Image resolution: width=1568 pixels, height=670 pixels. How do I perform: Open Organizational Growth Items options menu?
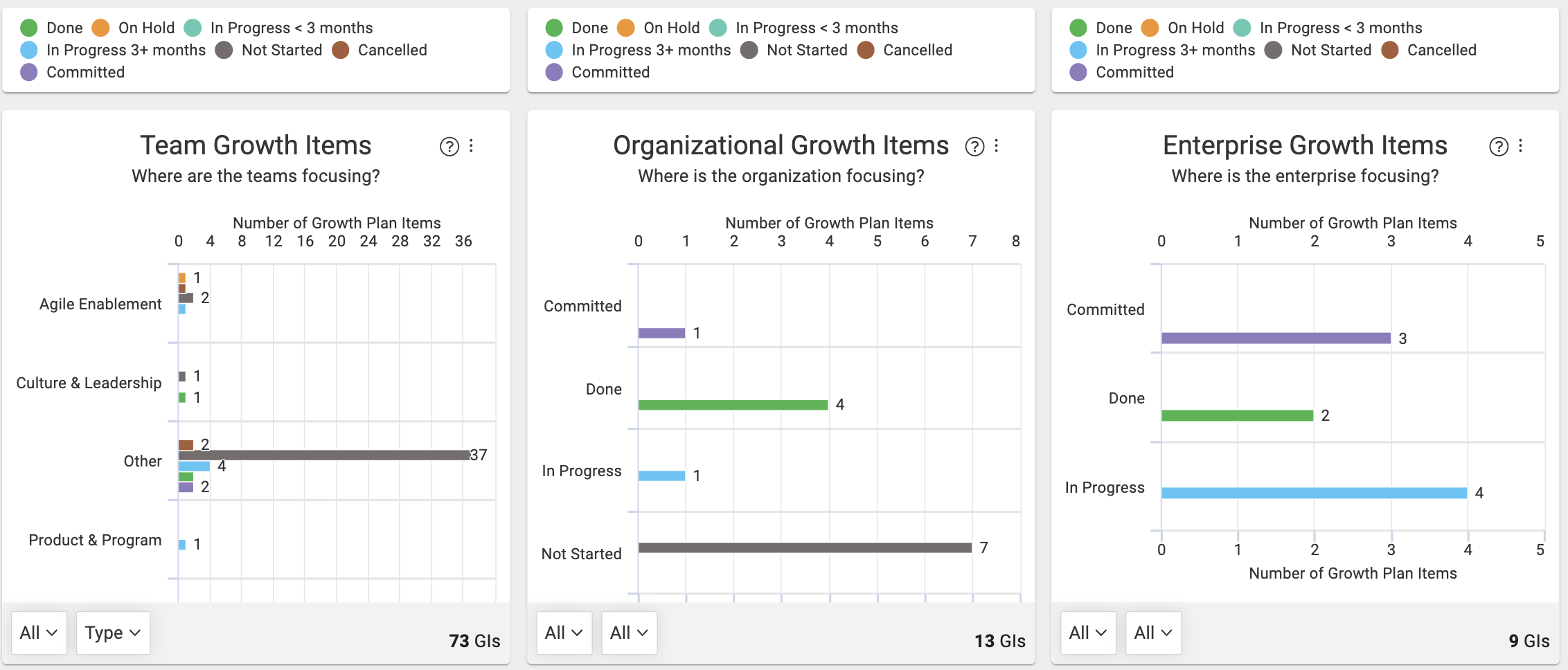coord(996,146)
